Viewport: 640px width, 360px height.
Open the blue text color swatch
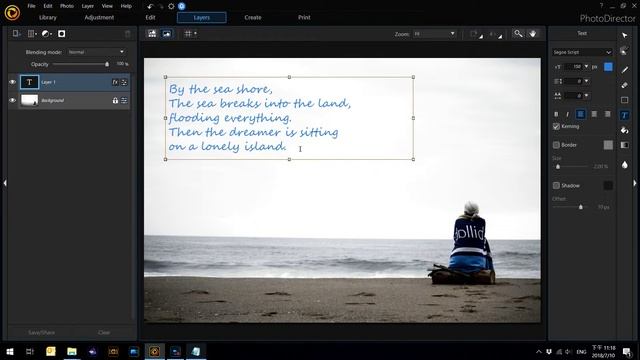(x=608, y=67)
